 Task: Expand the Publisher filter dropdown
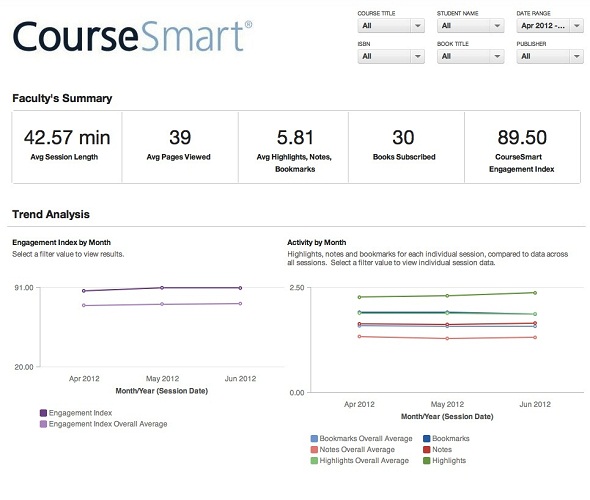click(550, 56)
